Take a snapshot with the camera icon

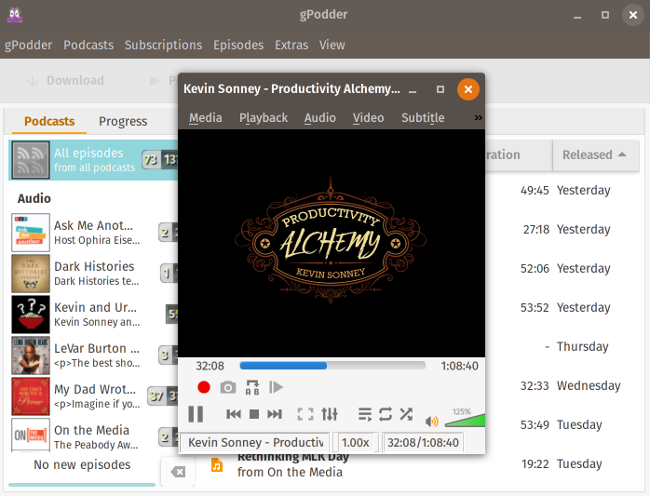click(x=228, y=387)
